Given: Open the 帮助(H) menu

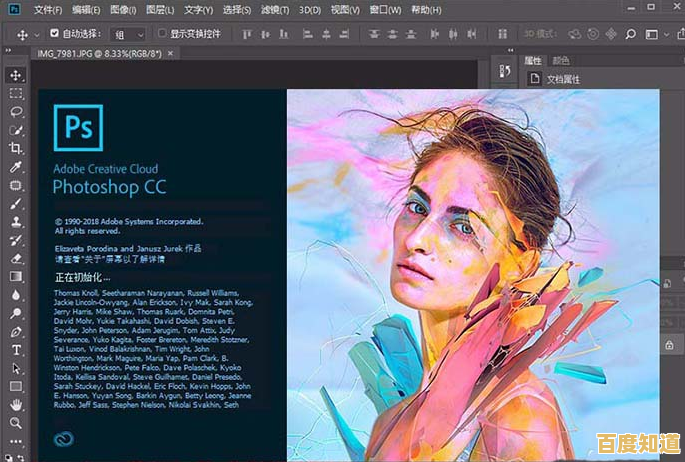Looking at the screenshot, I should pyautogui.click(x=426, y=10).
